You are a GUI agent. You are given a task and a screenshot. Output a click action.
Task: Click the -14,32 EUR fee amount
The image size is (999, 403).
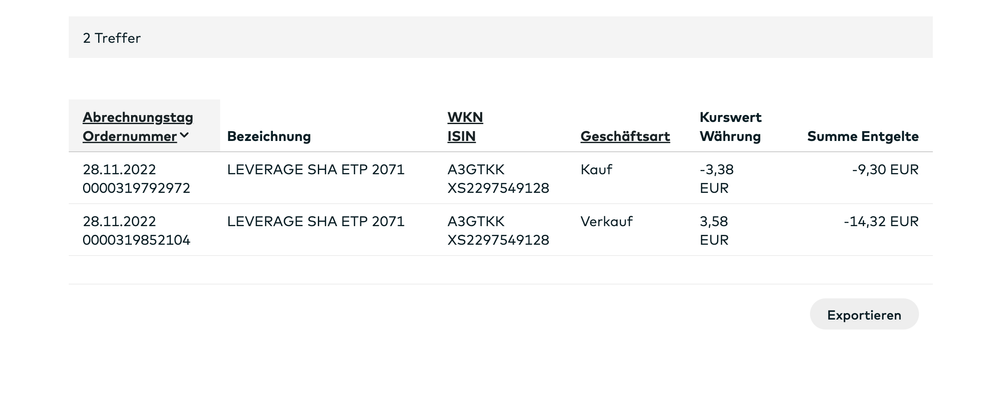click(881, 221)
